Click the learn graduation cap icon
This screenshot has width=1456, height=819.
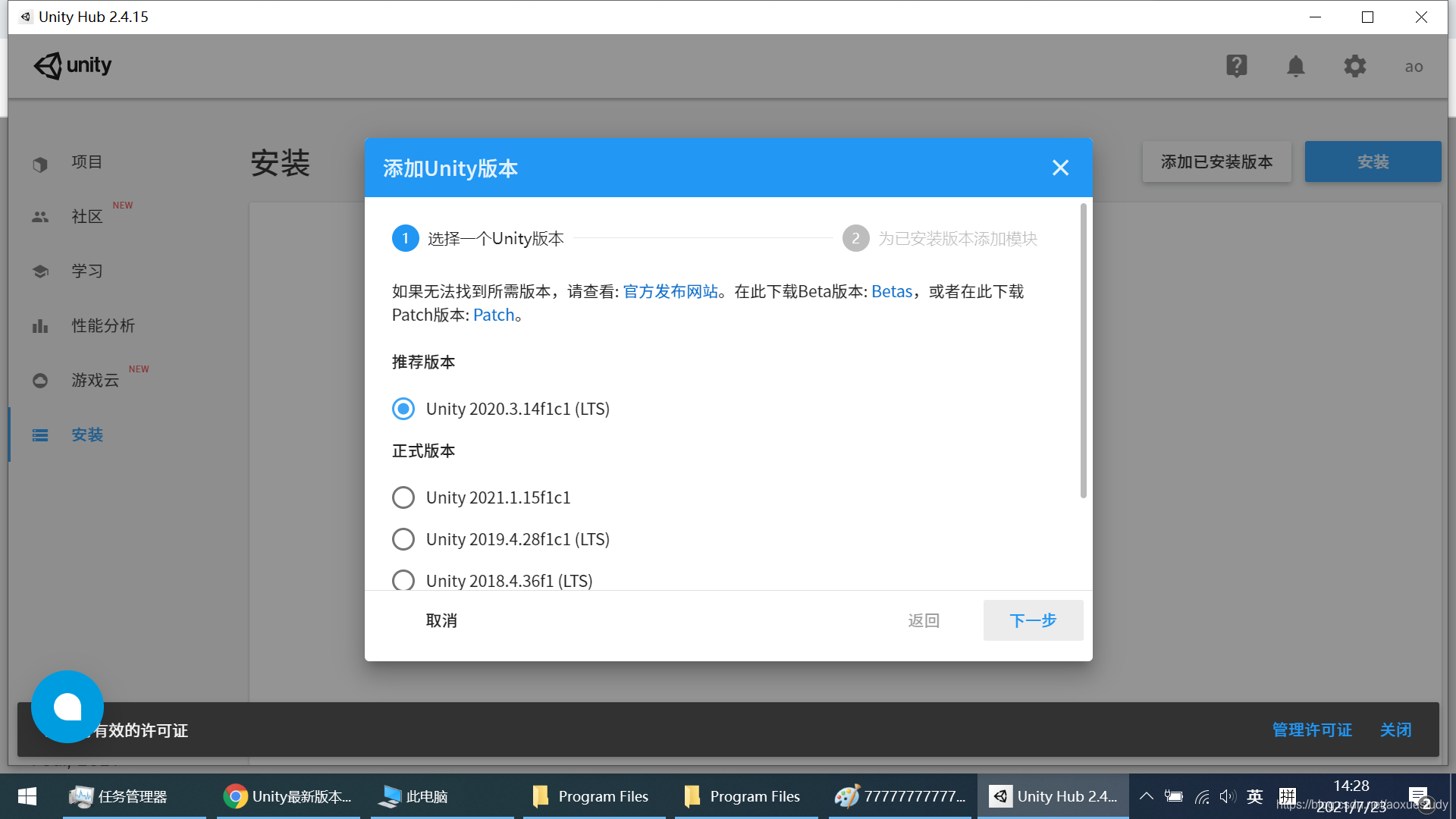coord(40,271)
